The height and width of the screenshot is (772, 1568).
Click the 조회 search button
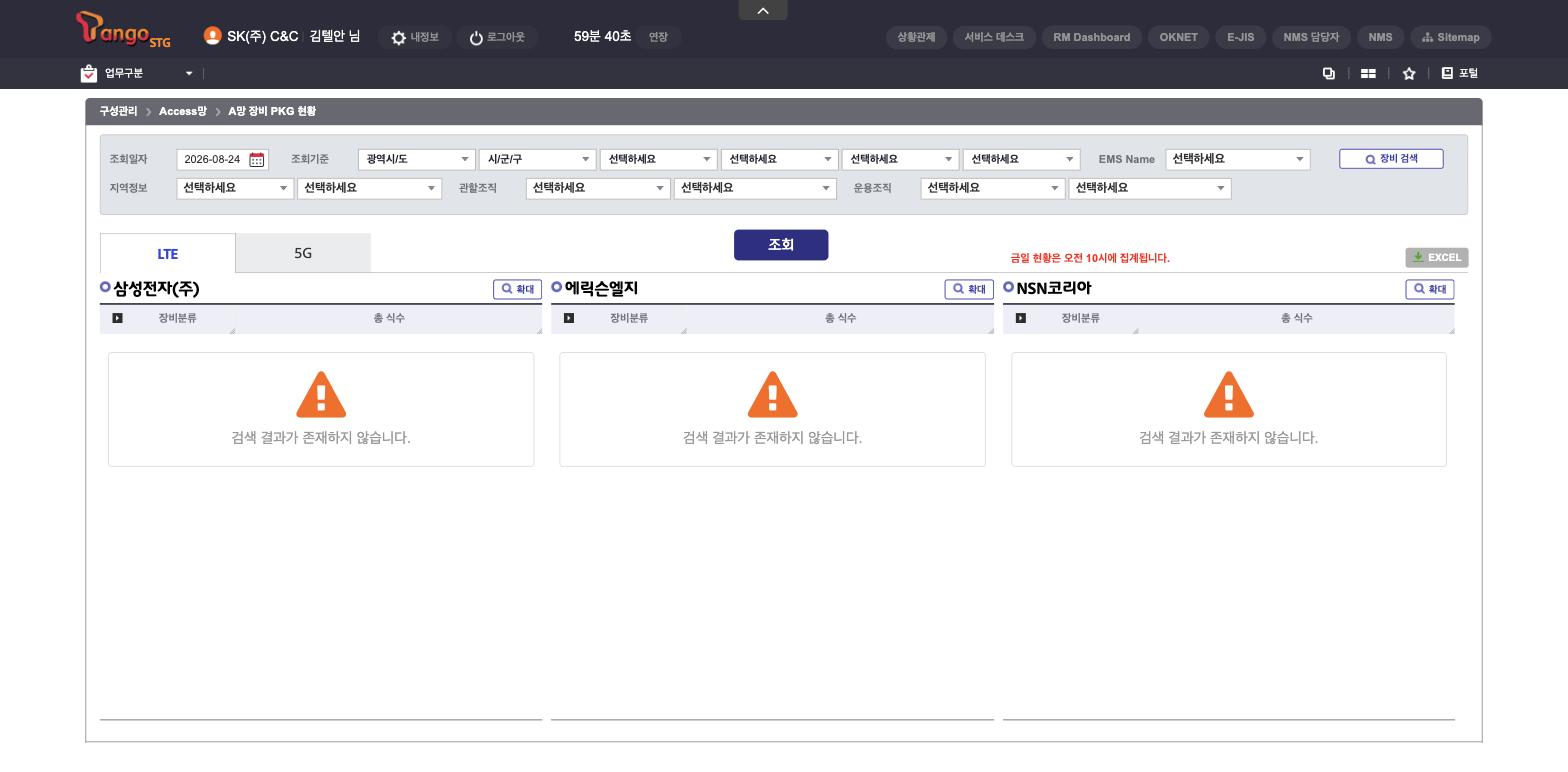tap(781, 245)
